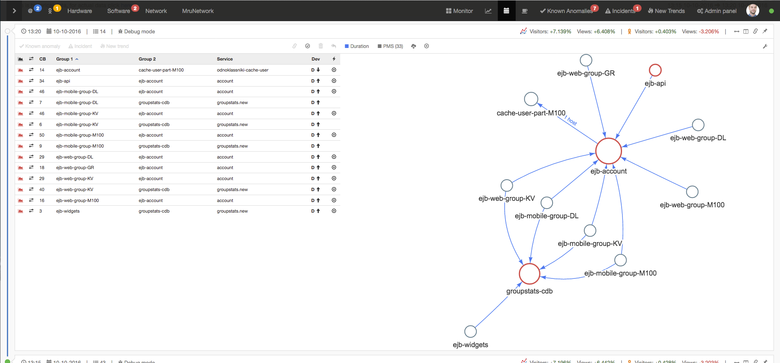Toggle the split-panel layout icon
The width and height of the screenshot is (780, 363).
[x=746, y=31]
